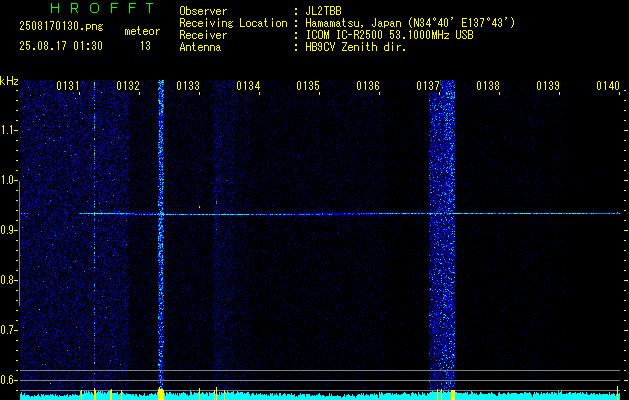629x400 pixels.
Task: Click the thick yellow power spike below 0132 burst
Action: click(161, 394)
